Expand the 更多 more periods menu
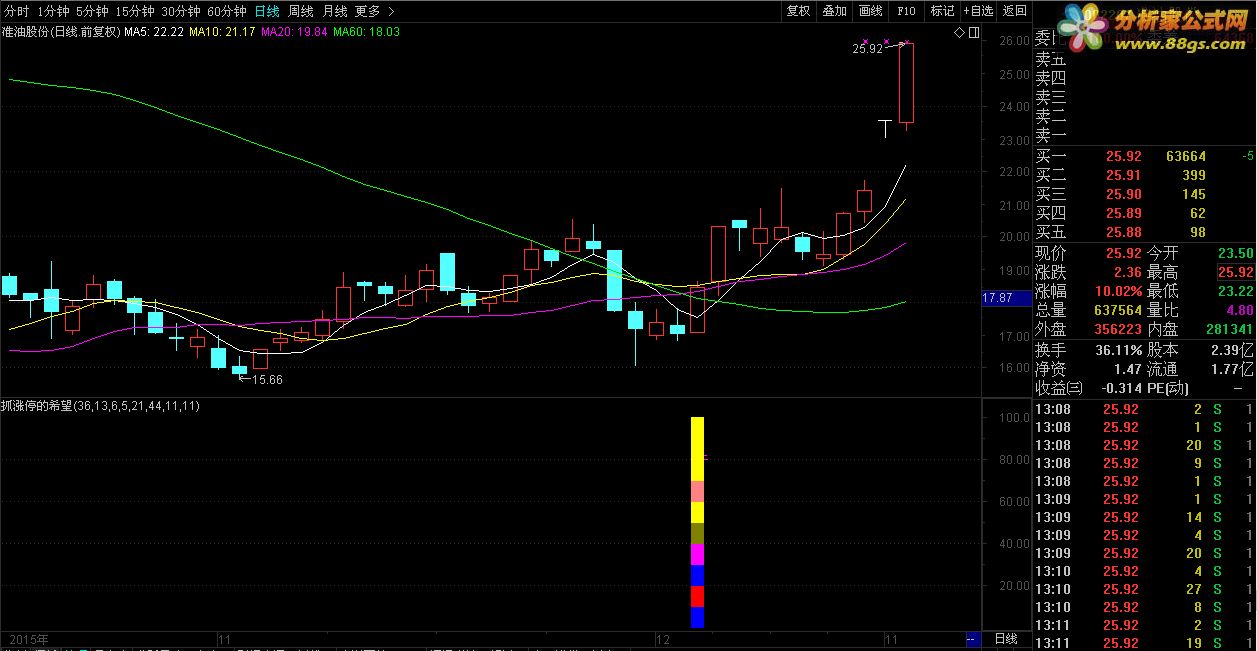Image resolution: width=1257 pixels, height=651 pixels. [x=374, y=11]
